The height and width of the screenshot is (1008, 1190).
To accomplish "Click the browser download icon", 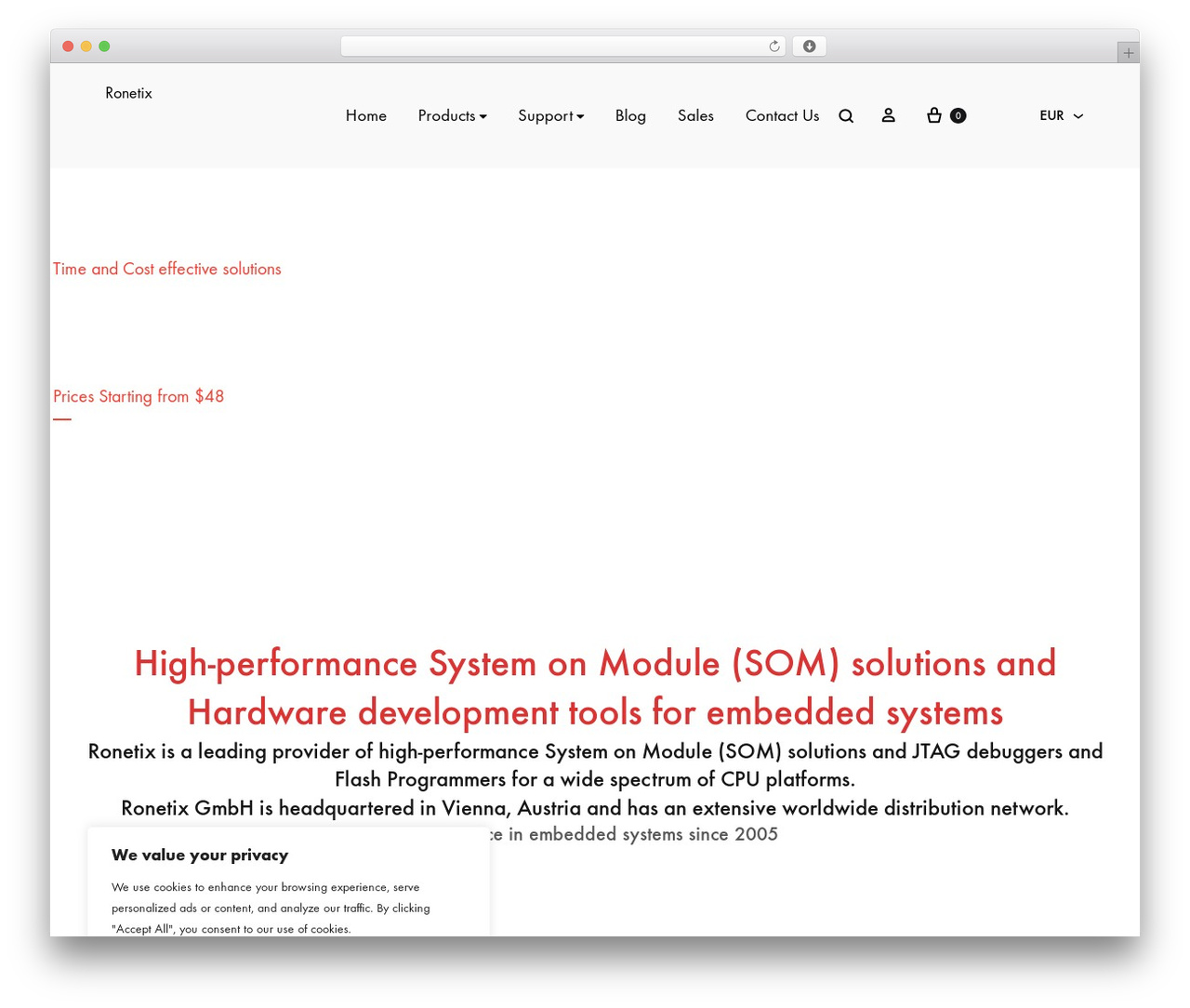I will click(x=810, y=46).
